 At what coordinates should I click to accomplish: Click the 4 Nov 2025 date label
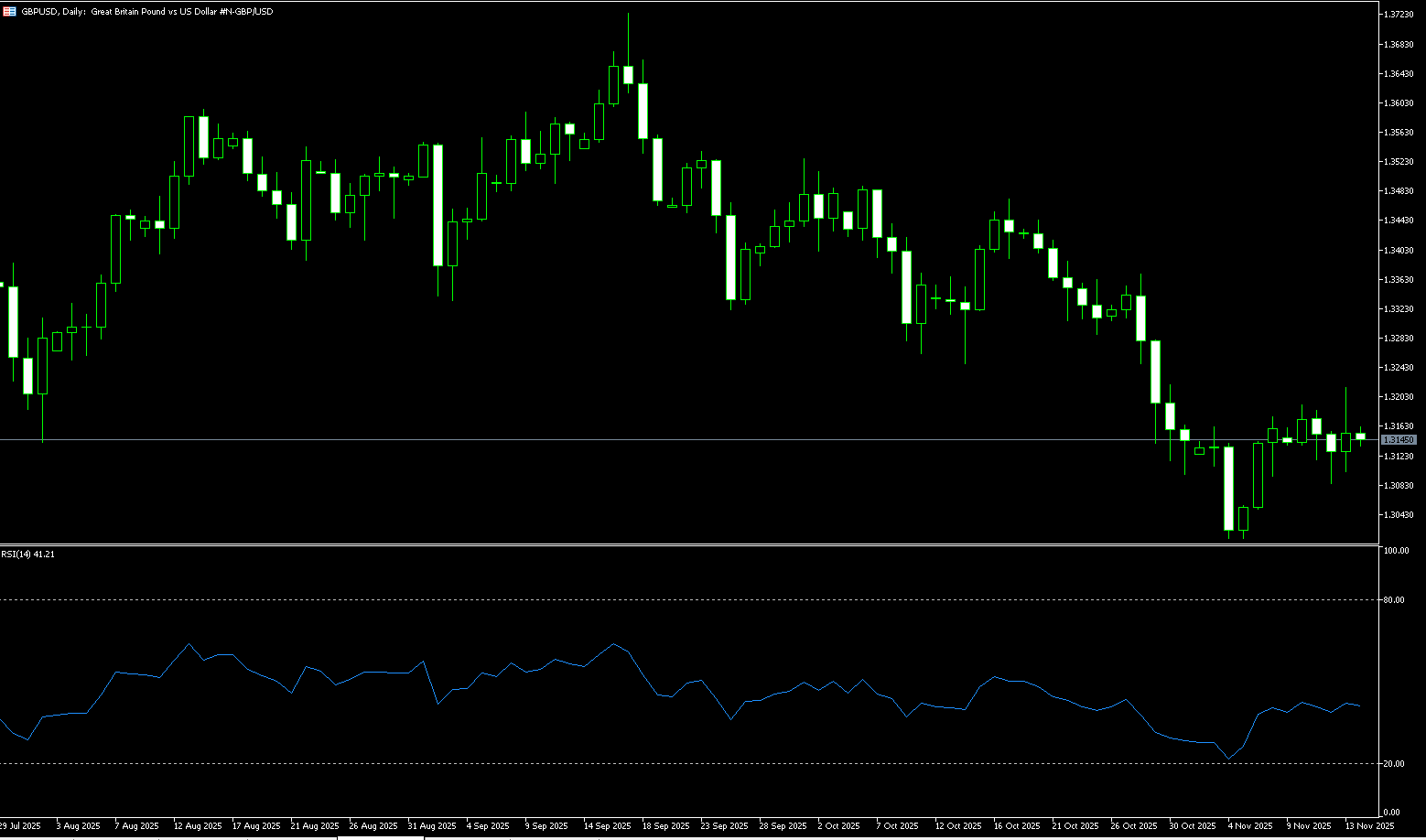pos(1250,825)
